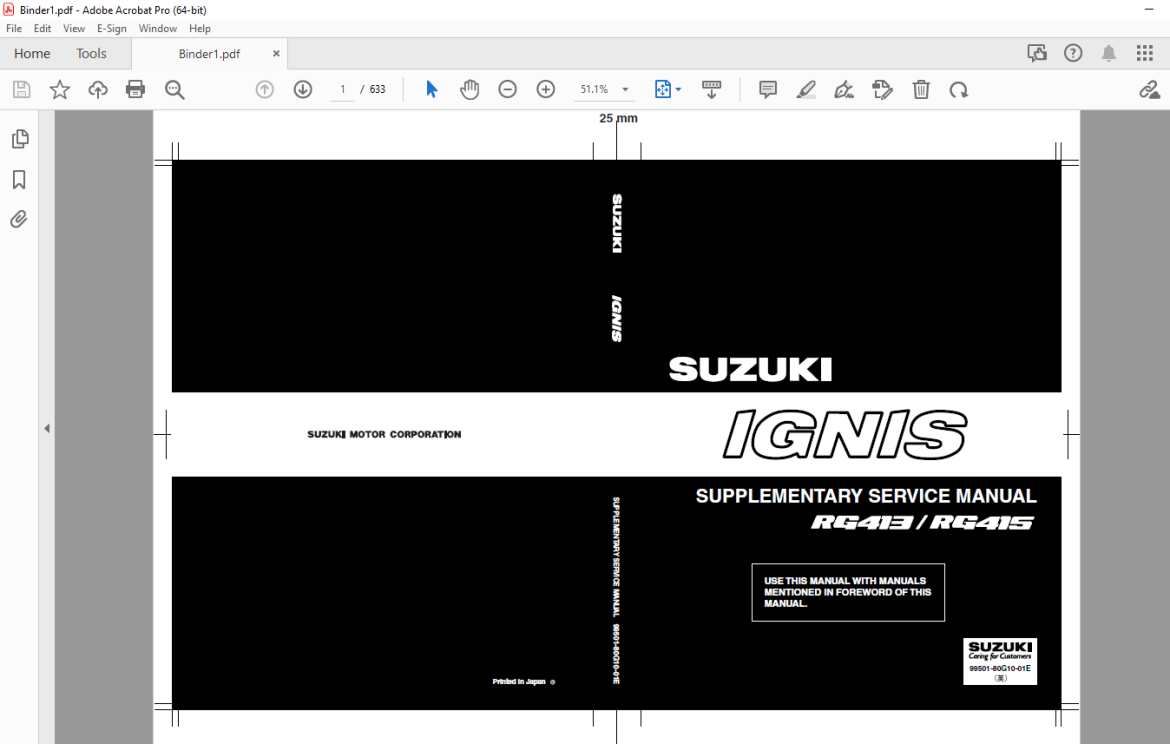Screen dimensions: 1170x744
Task: Click the cloud upload icon
Action: tap(98, 90)
